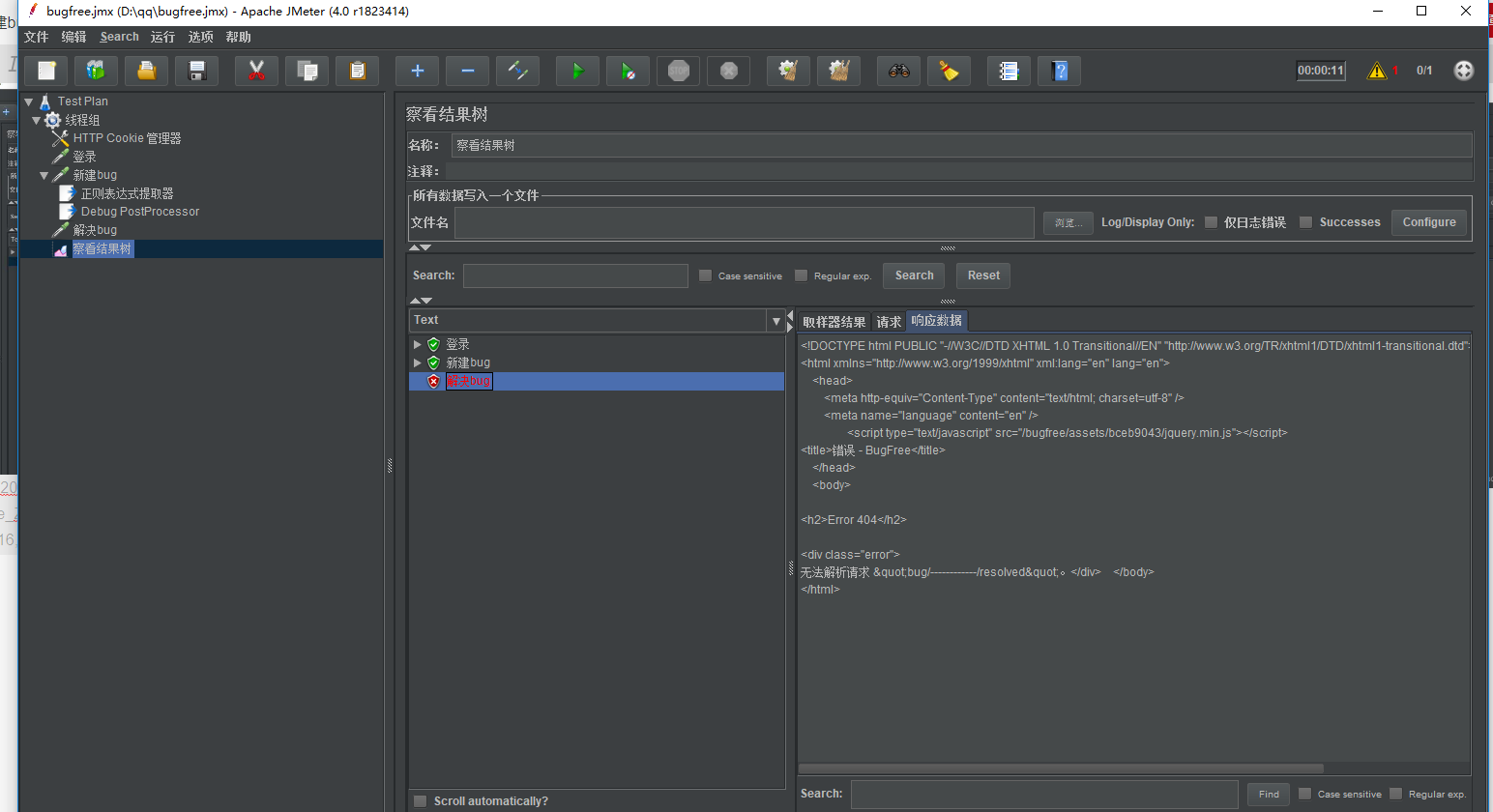Viewport: 1493px width, 812px height.
Task: Toggle element enabled state with the lightning icon
Action: coord(517,71)
